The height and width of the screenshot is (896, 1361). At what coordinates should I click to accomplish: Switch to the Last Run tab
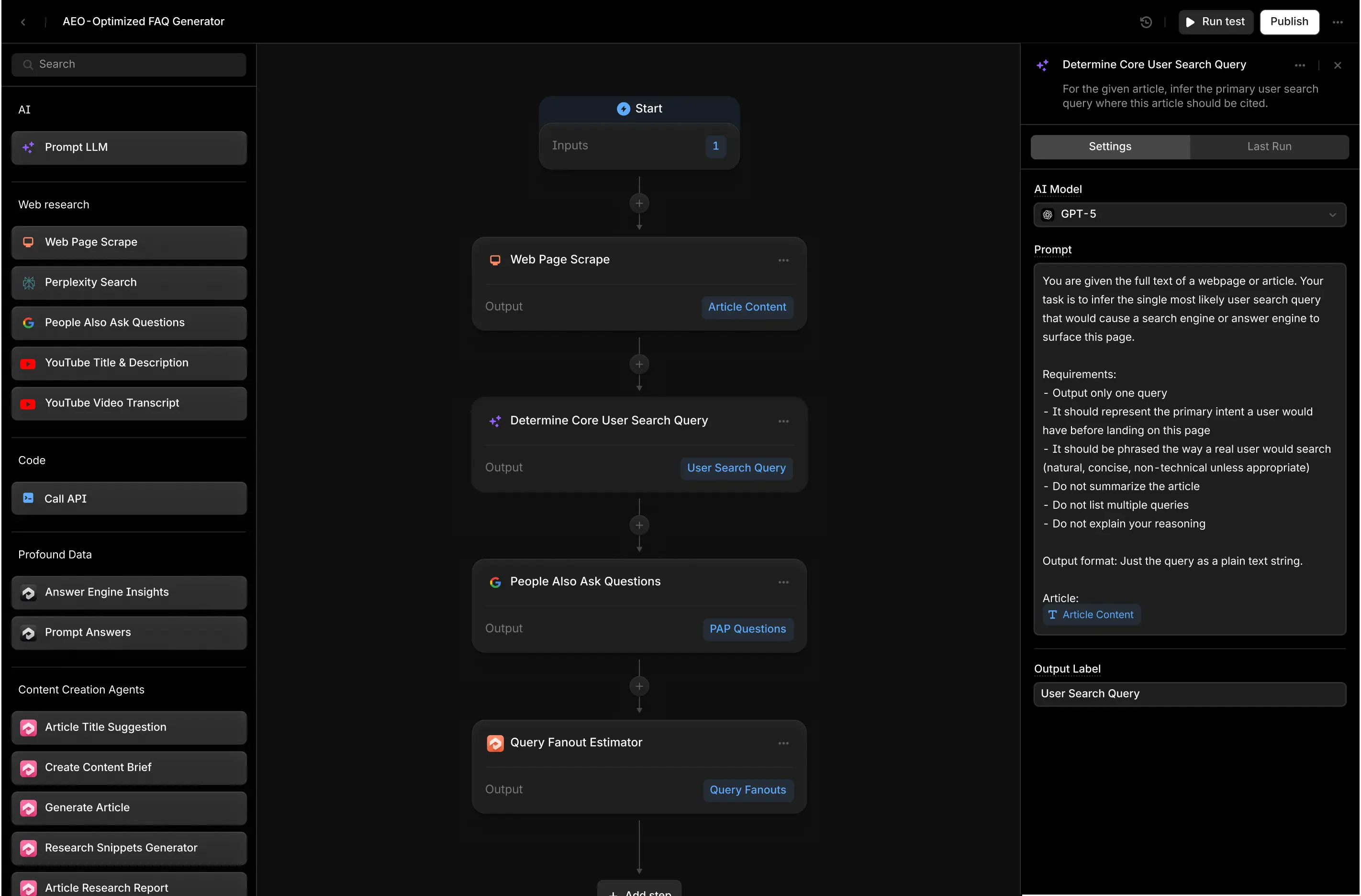[1269, 146]
